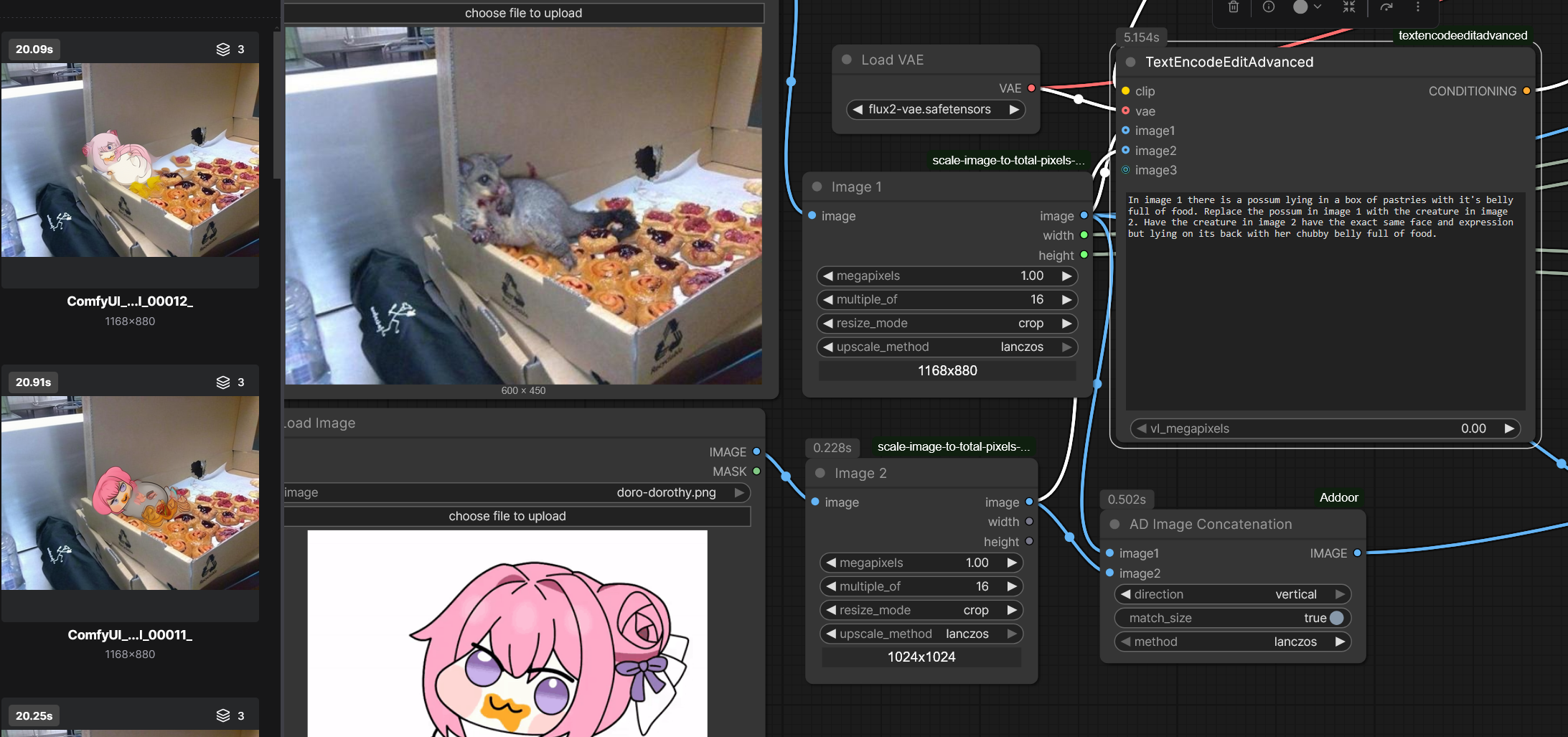Click the possum photo preview in Load Image
This screenshot has width=1568, height=737.
click(524, 205)
